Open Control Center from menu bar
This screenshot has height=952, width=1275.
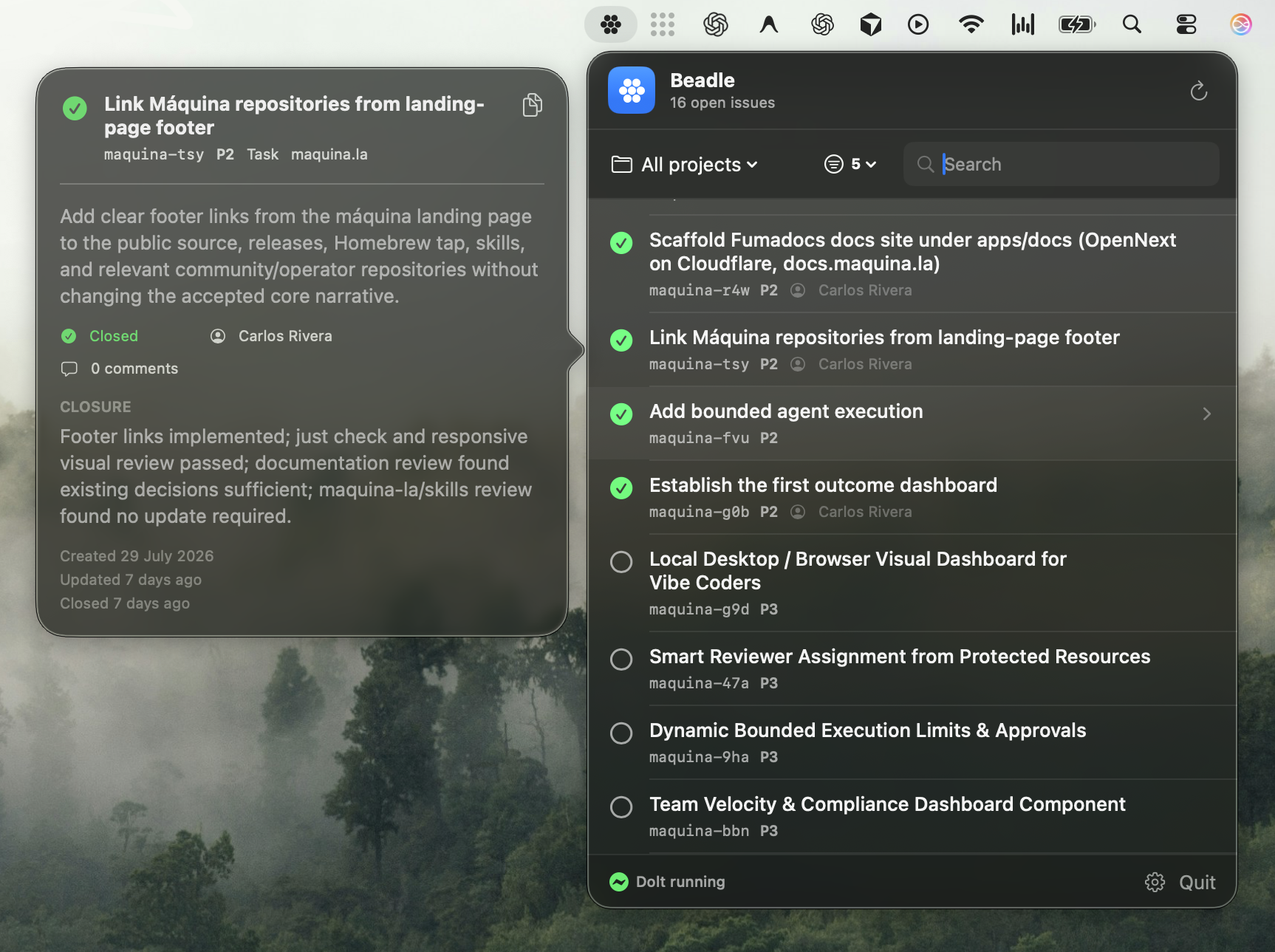(1186, 24)
